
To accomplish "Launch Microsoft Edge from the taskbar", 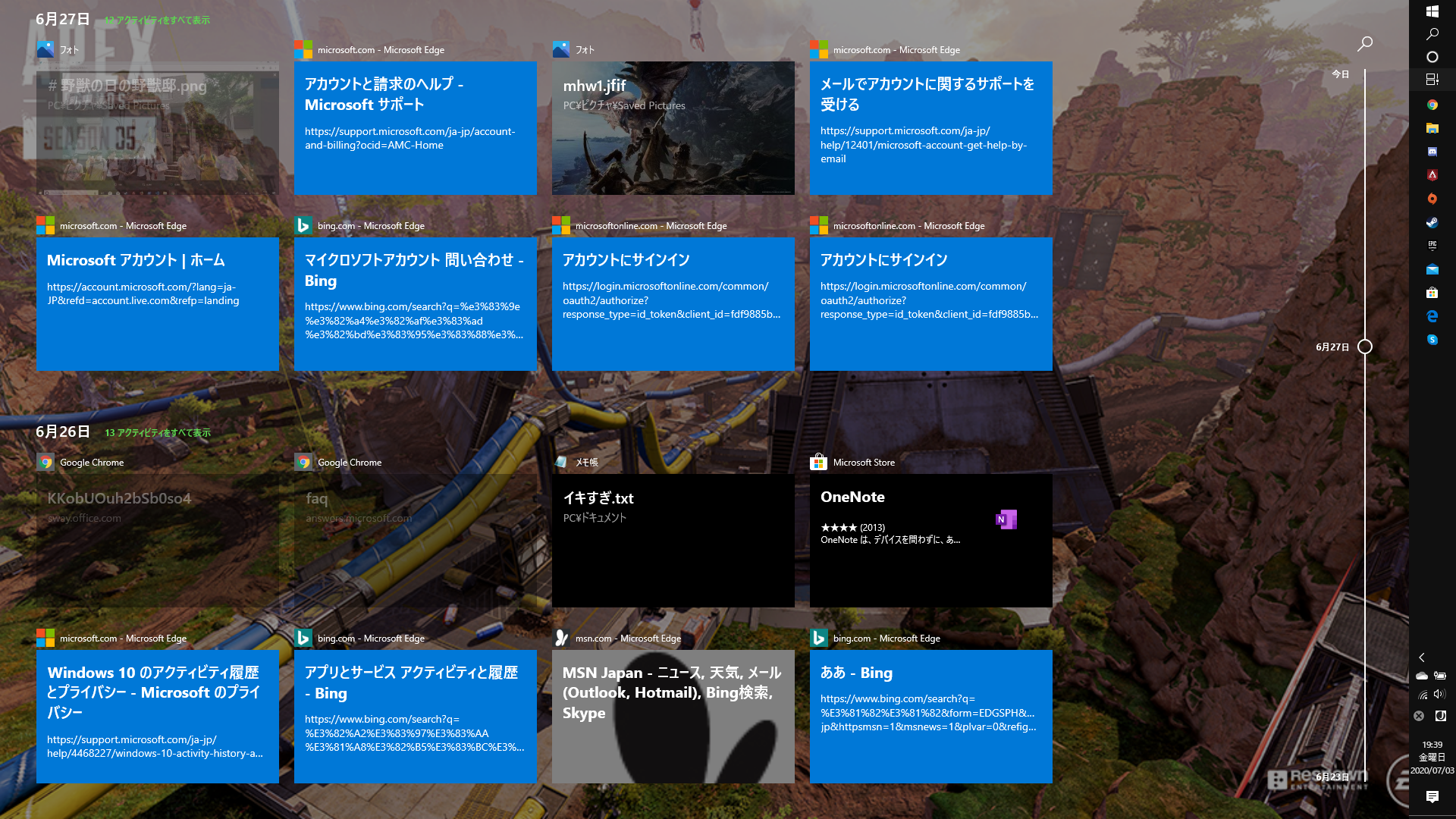I will point(1432,316).
